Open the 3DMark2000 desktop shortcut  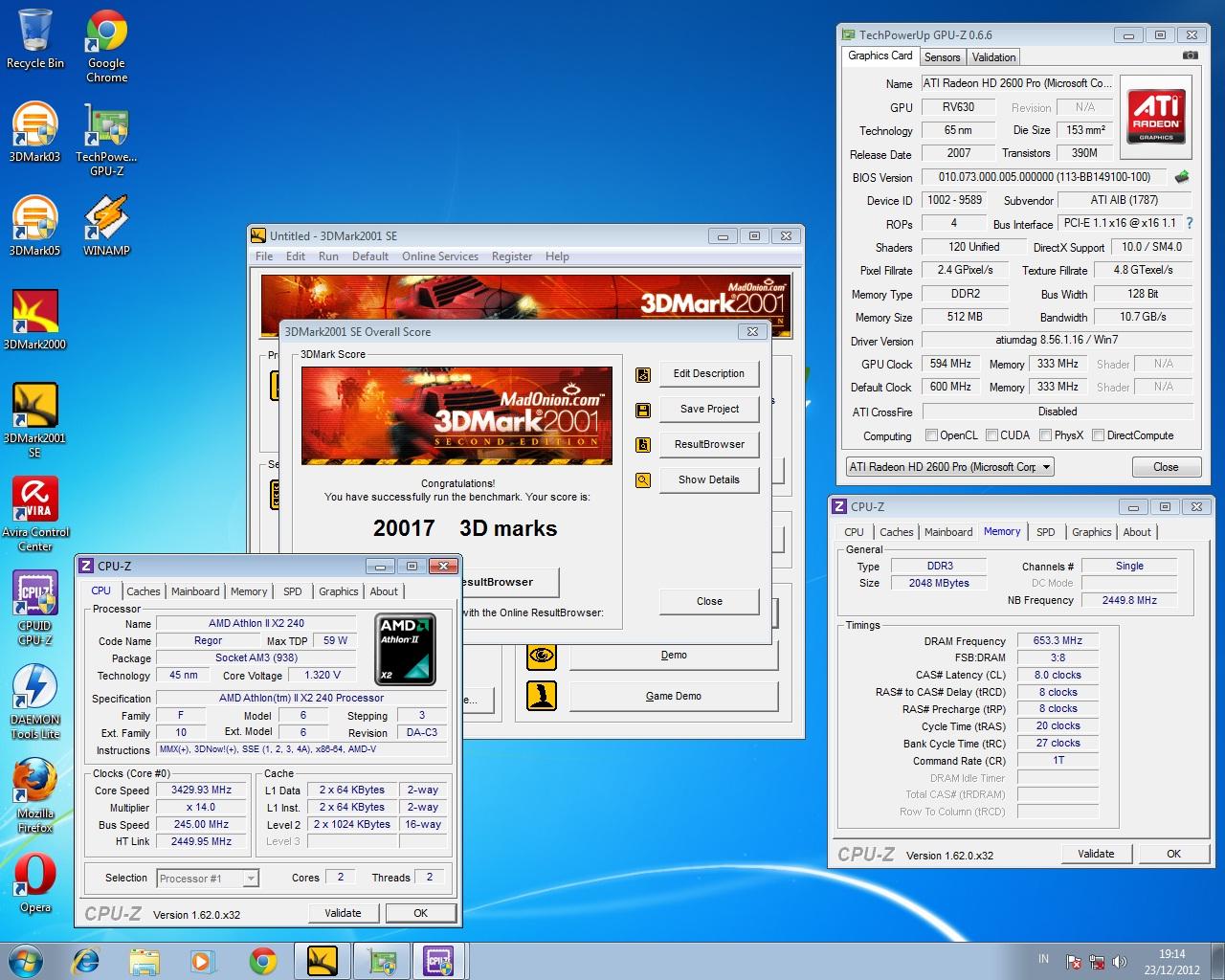pyautogui.click(x=34, y=319)
